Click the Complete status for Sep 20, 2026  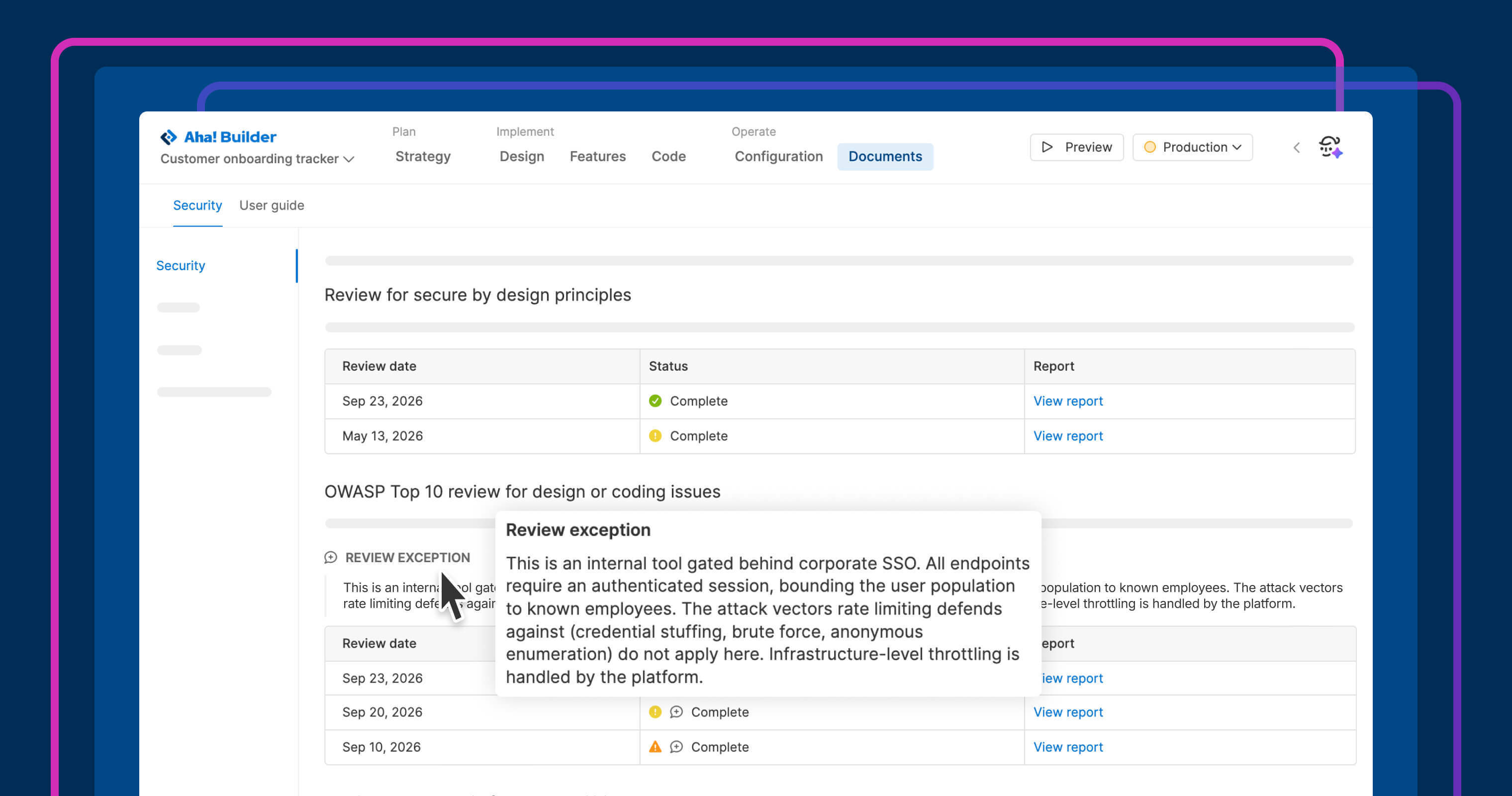[720, 711]
